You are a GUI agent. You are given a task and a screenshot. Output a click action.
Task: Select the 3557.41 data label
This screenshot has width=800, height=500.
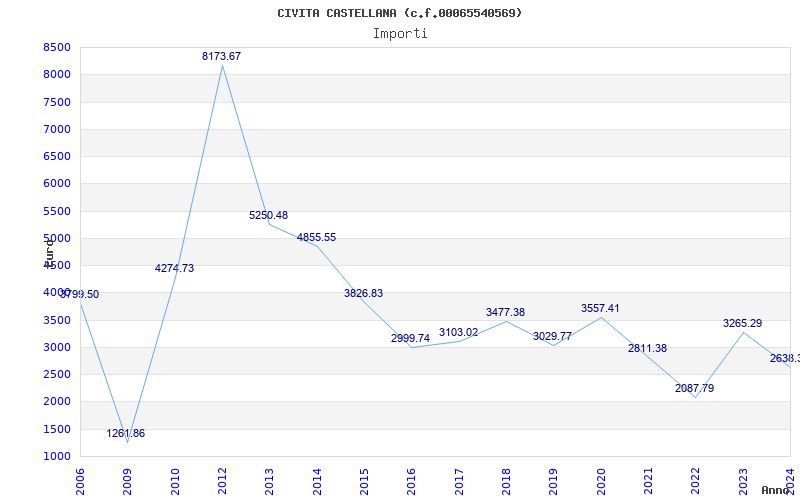point(600,309)
